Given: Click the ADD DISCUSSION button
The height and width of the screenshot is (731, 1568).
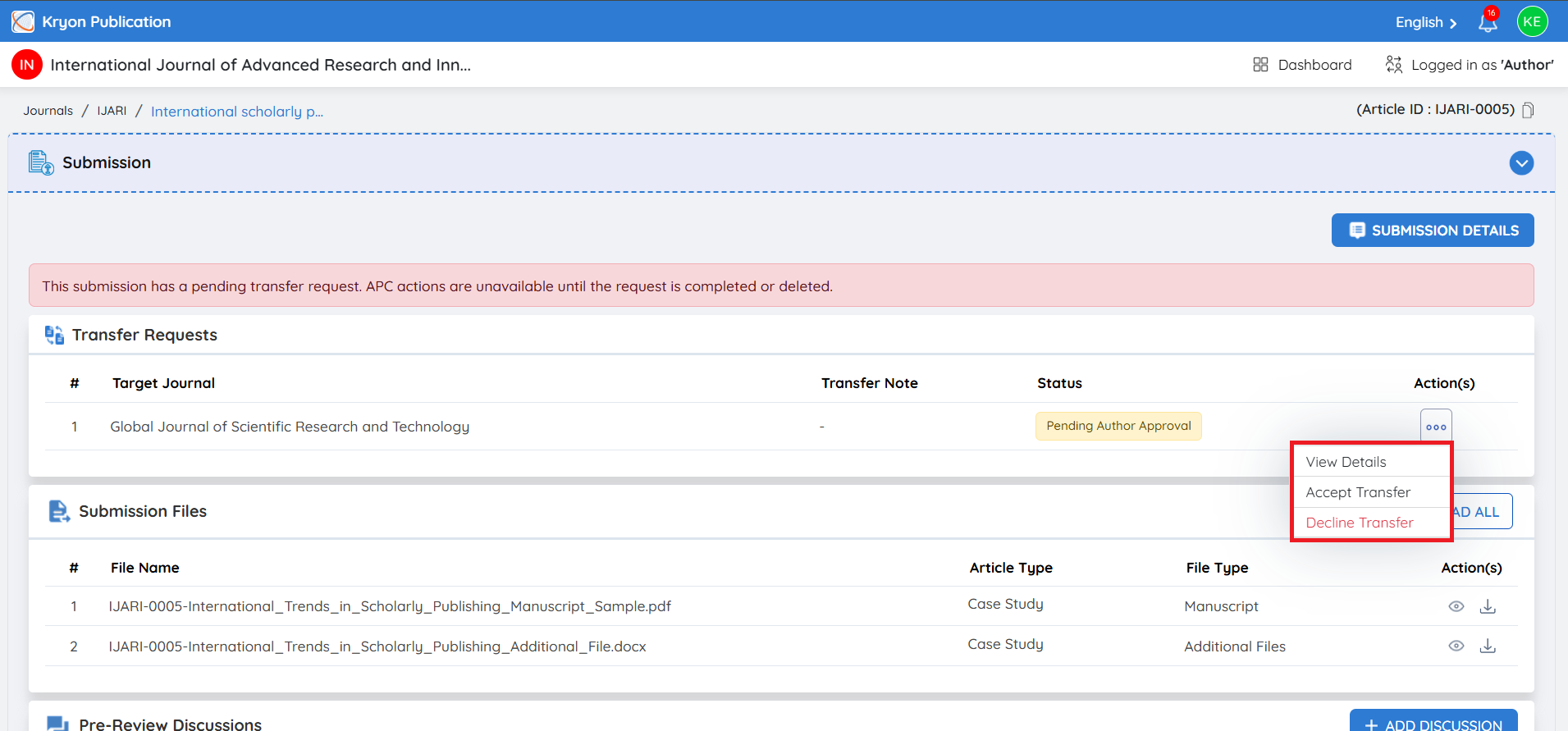Looking at the screenshot, I should [1433, 722].
